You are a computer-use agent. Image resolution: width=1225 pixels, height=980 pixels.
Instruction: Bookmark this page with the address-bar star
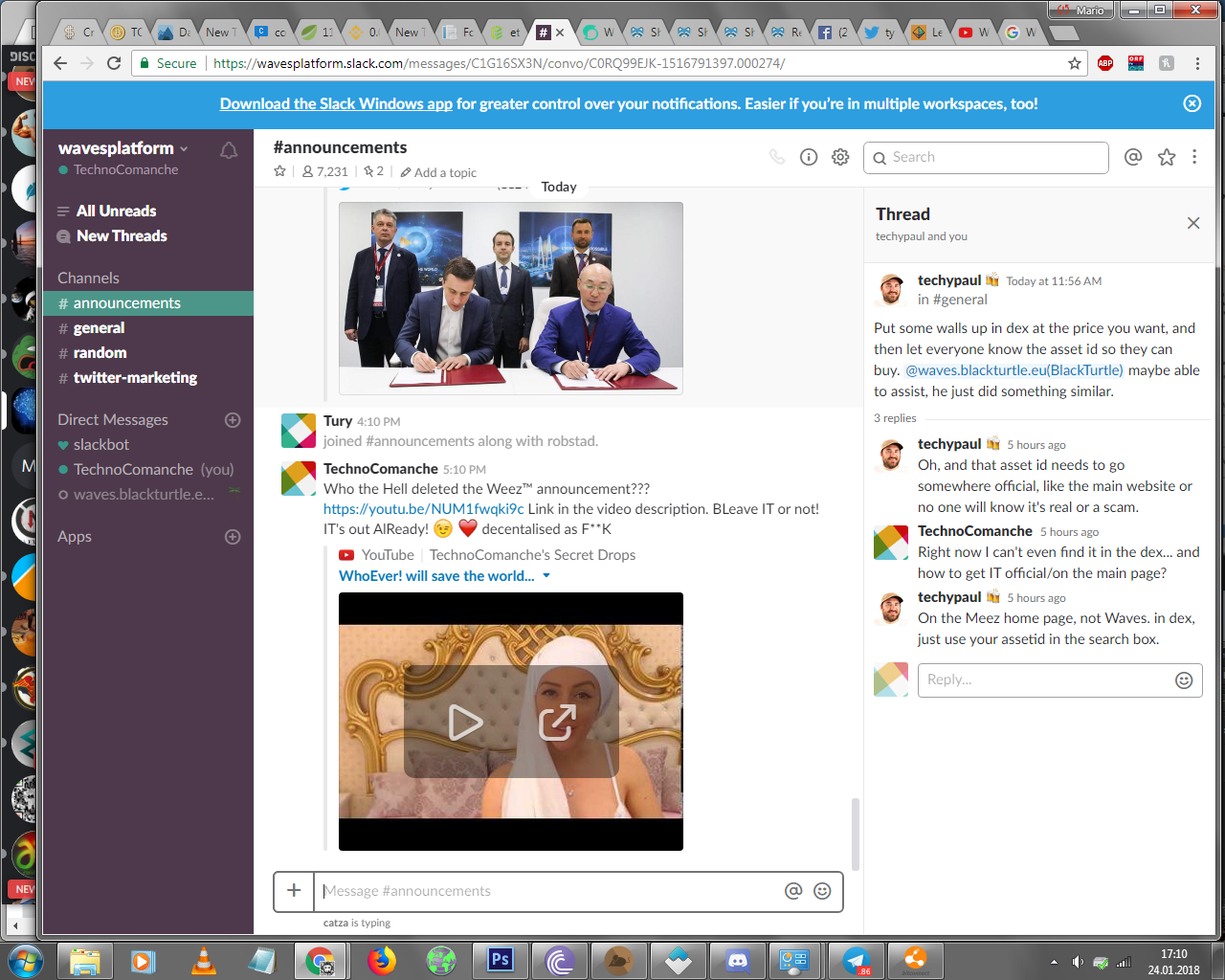1075,63
